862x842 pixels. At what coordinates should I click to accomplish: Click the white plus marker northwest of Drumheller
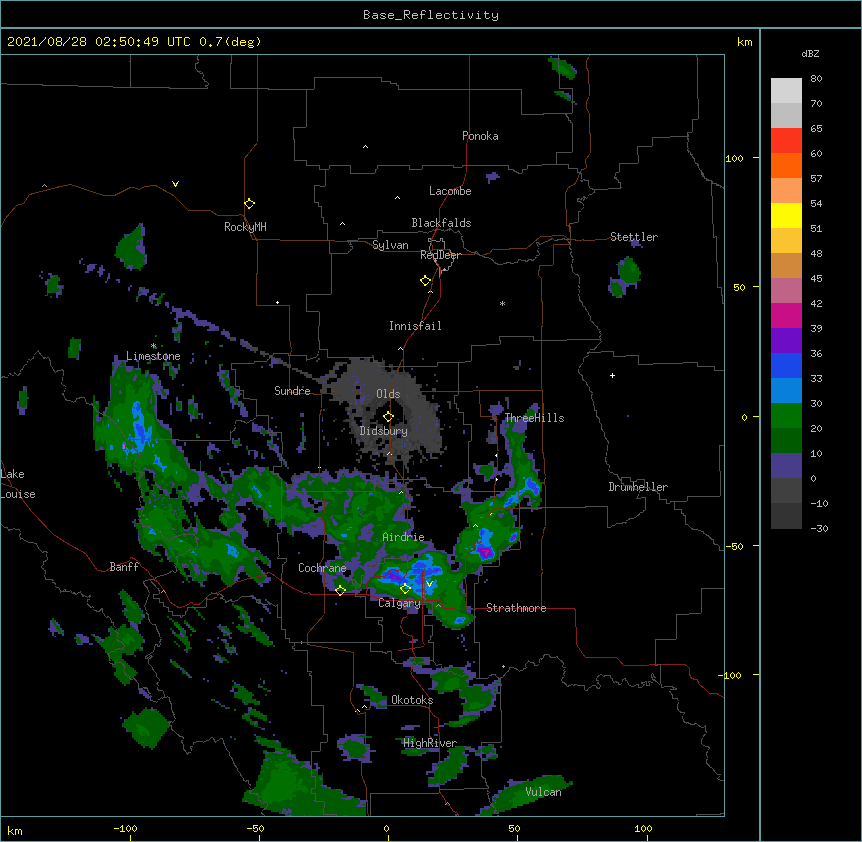pos(612,375)
